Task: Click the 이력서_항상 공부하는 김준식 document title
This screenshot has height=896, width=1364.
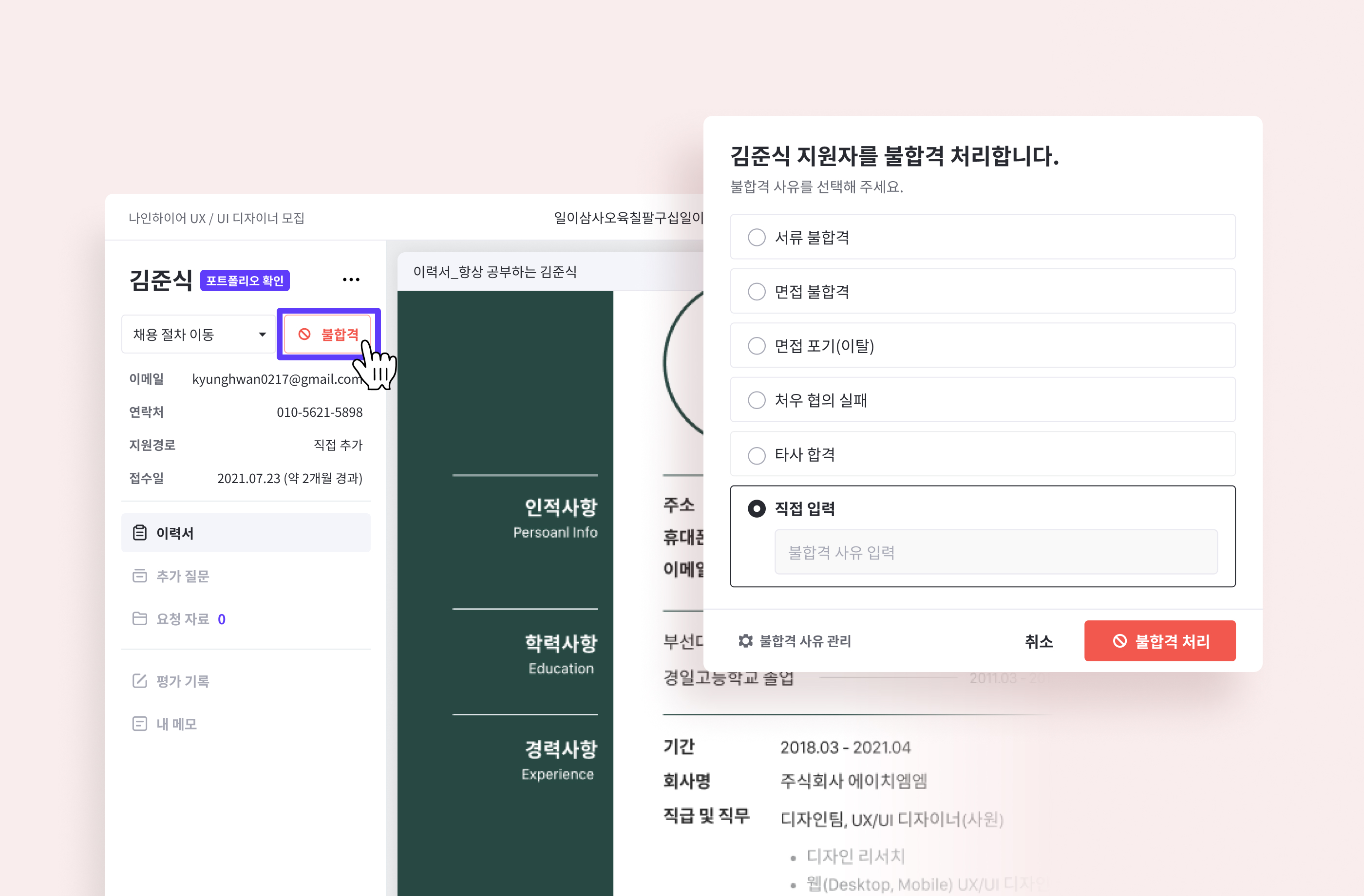Action: coord(494,272)
